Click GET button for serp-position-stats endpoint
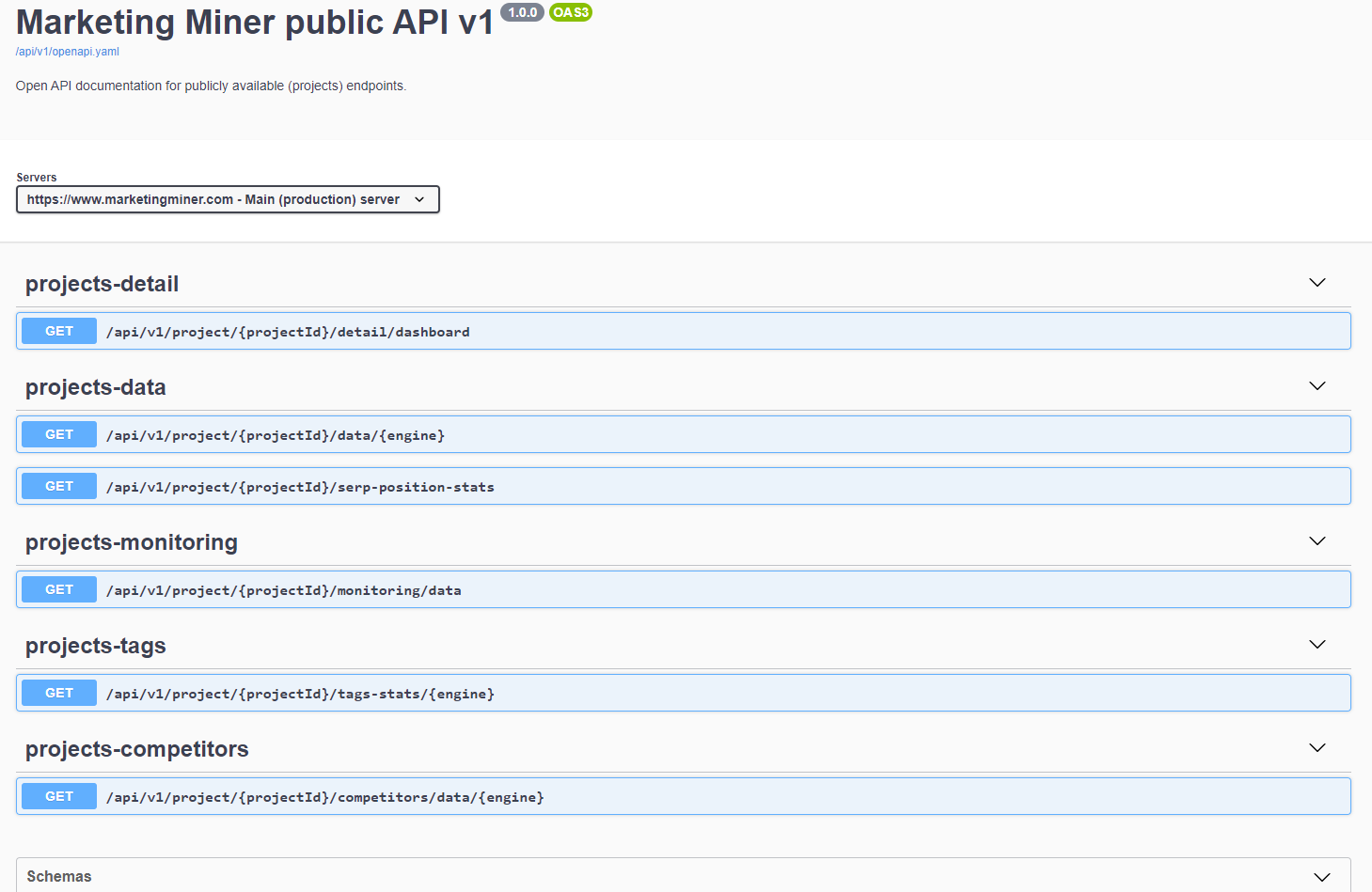The width and height of the screenshot is (1372, 892). (x=59, y=486)
